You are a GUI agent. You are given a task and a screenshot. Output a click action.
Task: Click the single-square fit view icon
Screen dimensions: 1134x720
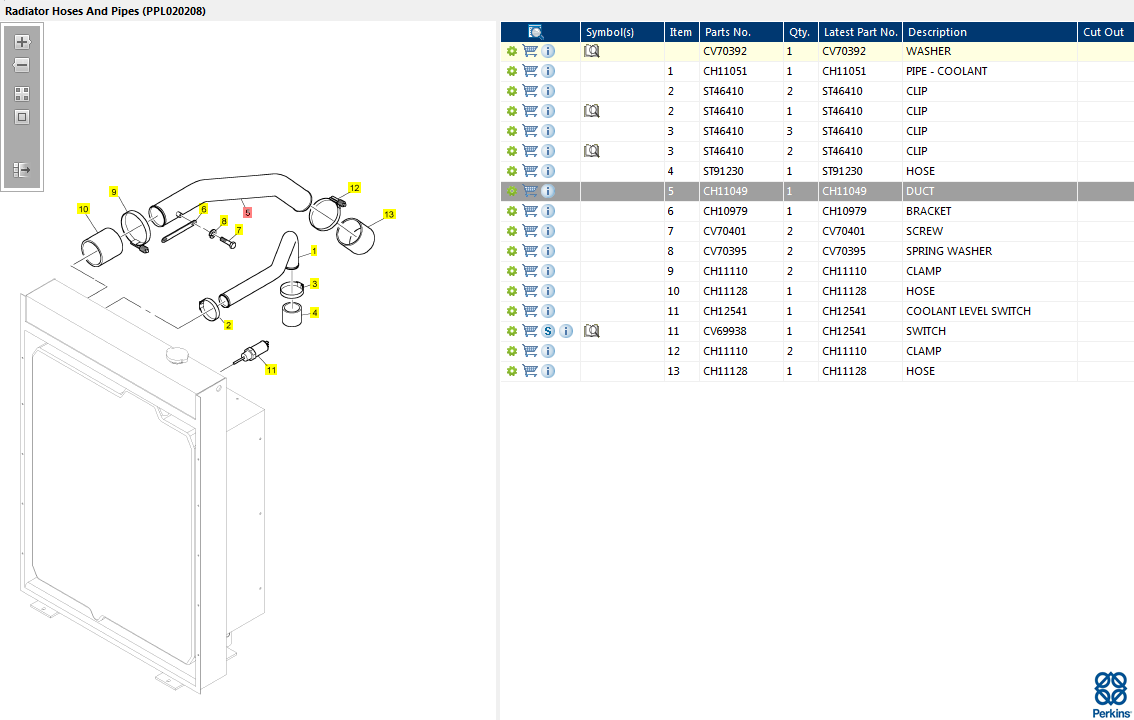[x=22, y=117]
